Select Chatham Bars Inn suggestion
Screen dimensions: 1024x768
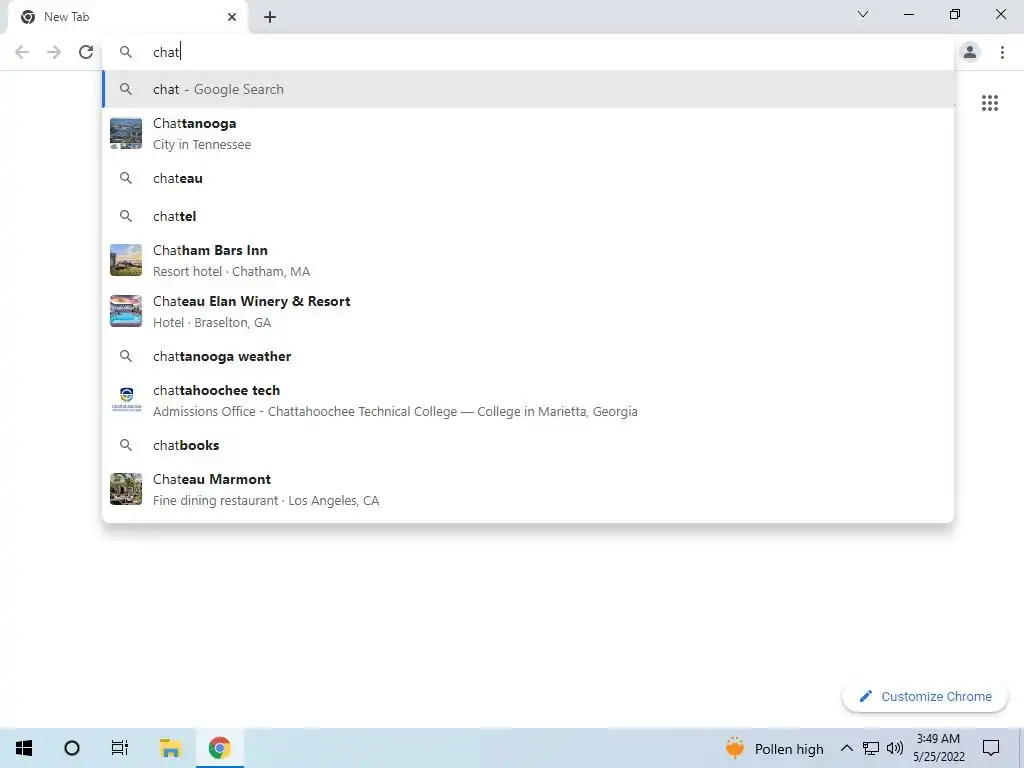pos(528,260)
